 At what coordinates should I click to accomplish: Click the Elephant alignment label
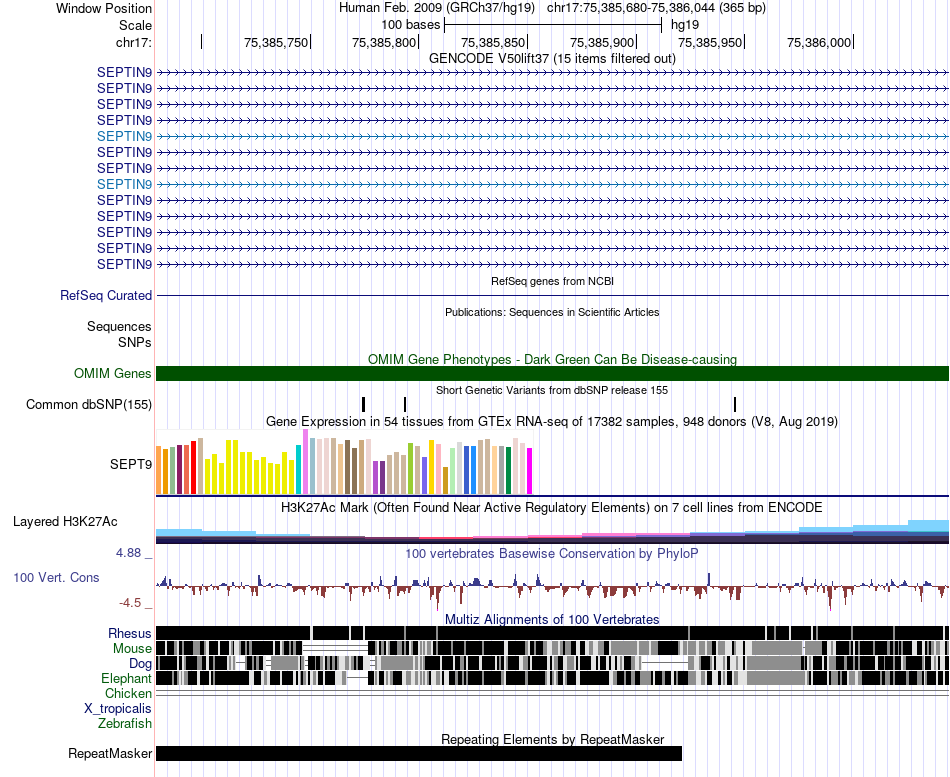(x=126, y=678)
